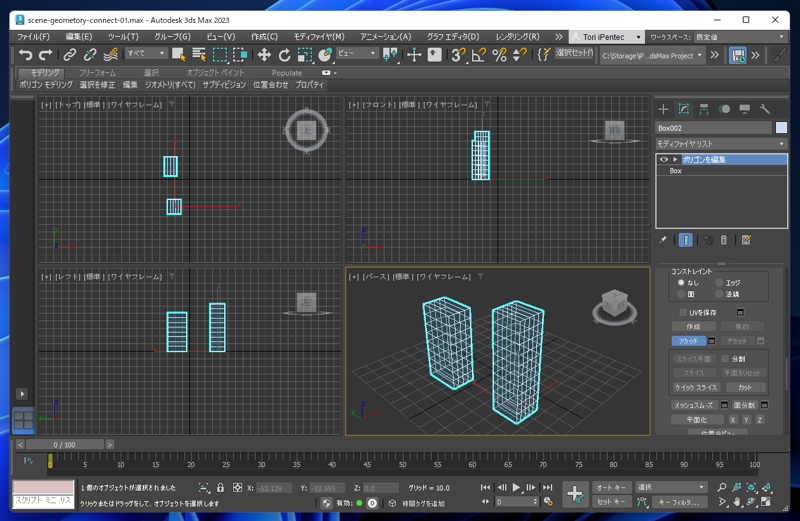
Task: Click the Box002 object color swatch
Action: (x=781, y=128)
